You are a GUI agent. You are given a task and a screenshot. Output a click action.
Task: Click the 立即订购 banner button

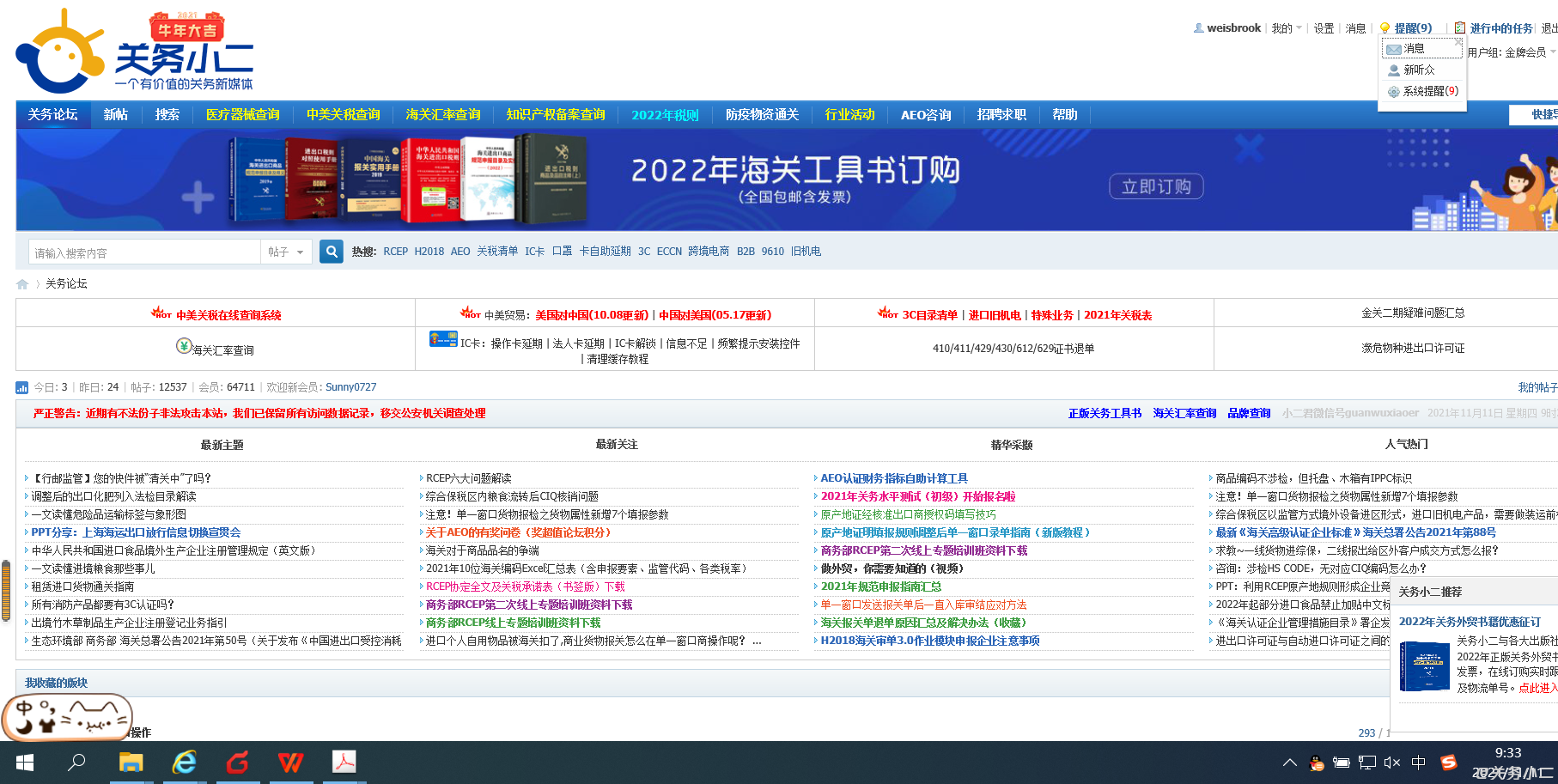click(1156, 186)
